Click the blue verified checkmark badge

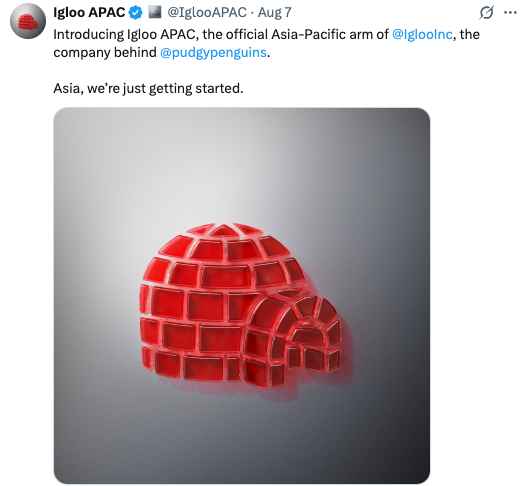click(x=136, y=13)
